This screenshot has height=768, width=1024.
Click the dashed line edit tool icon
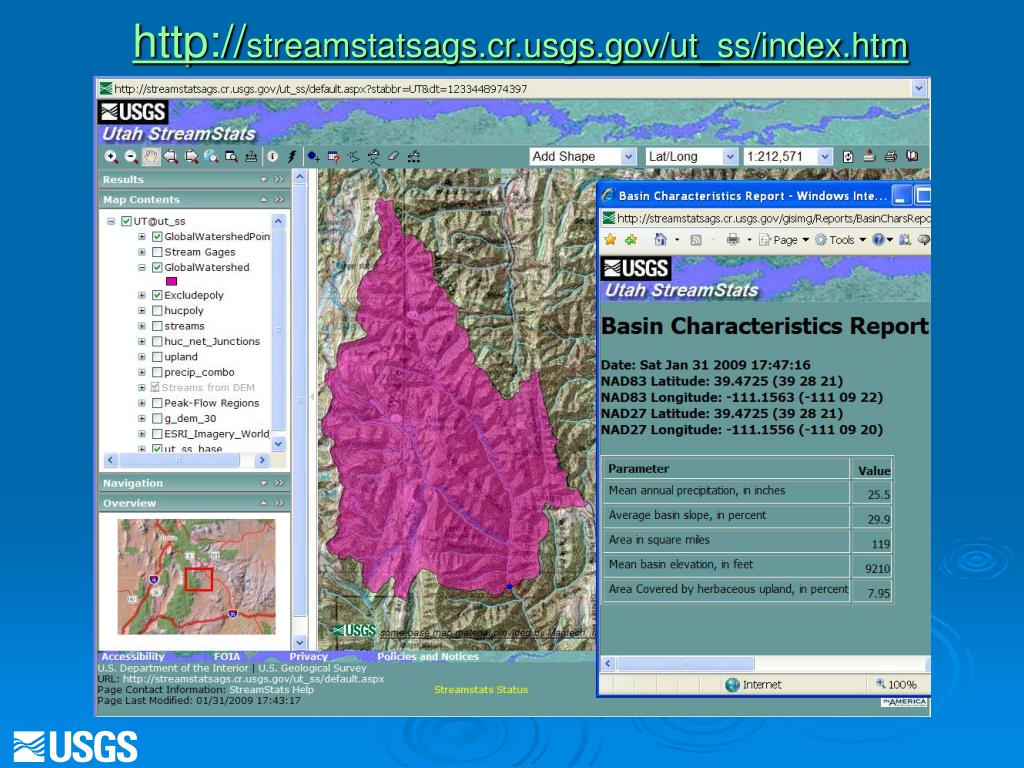[413, 157]
